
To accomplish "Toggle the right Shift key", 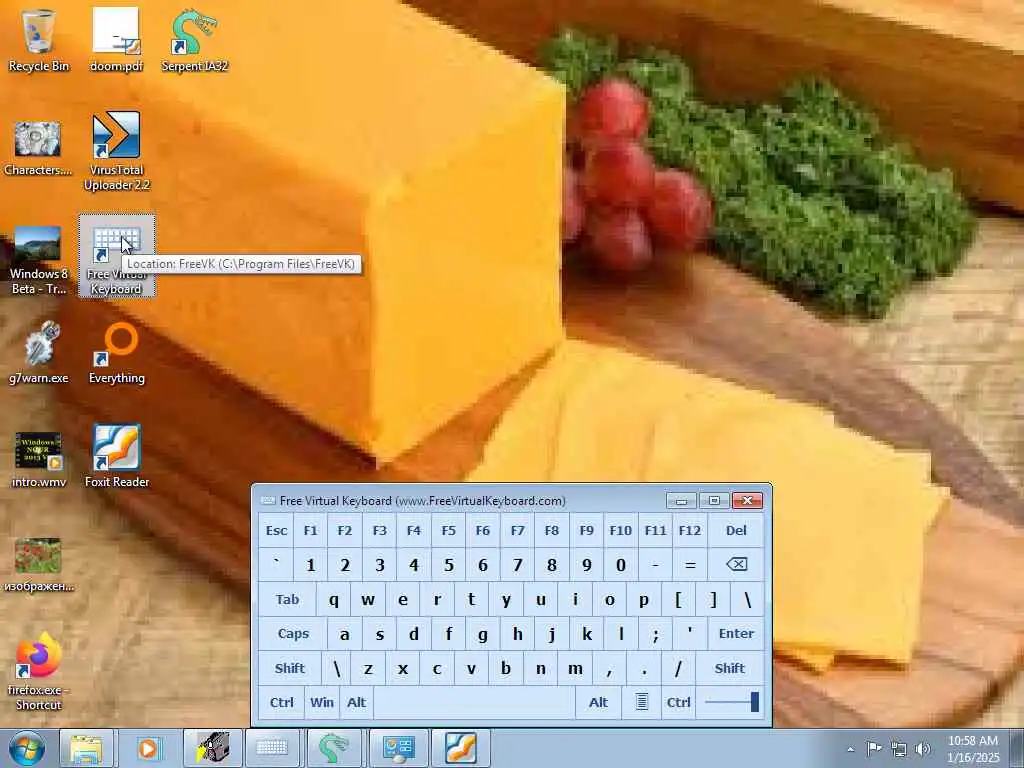I will pos(729,668).
